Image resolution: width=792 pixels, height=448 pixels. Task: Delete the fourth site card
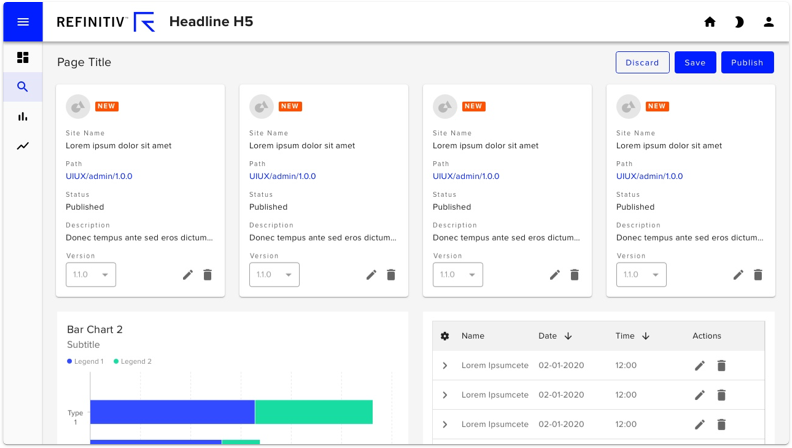click(758, 275)
